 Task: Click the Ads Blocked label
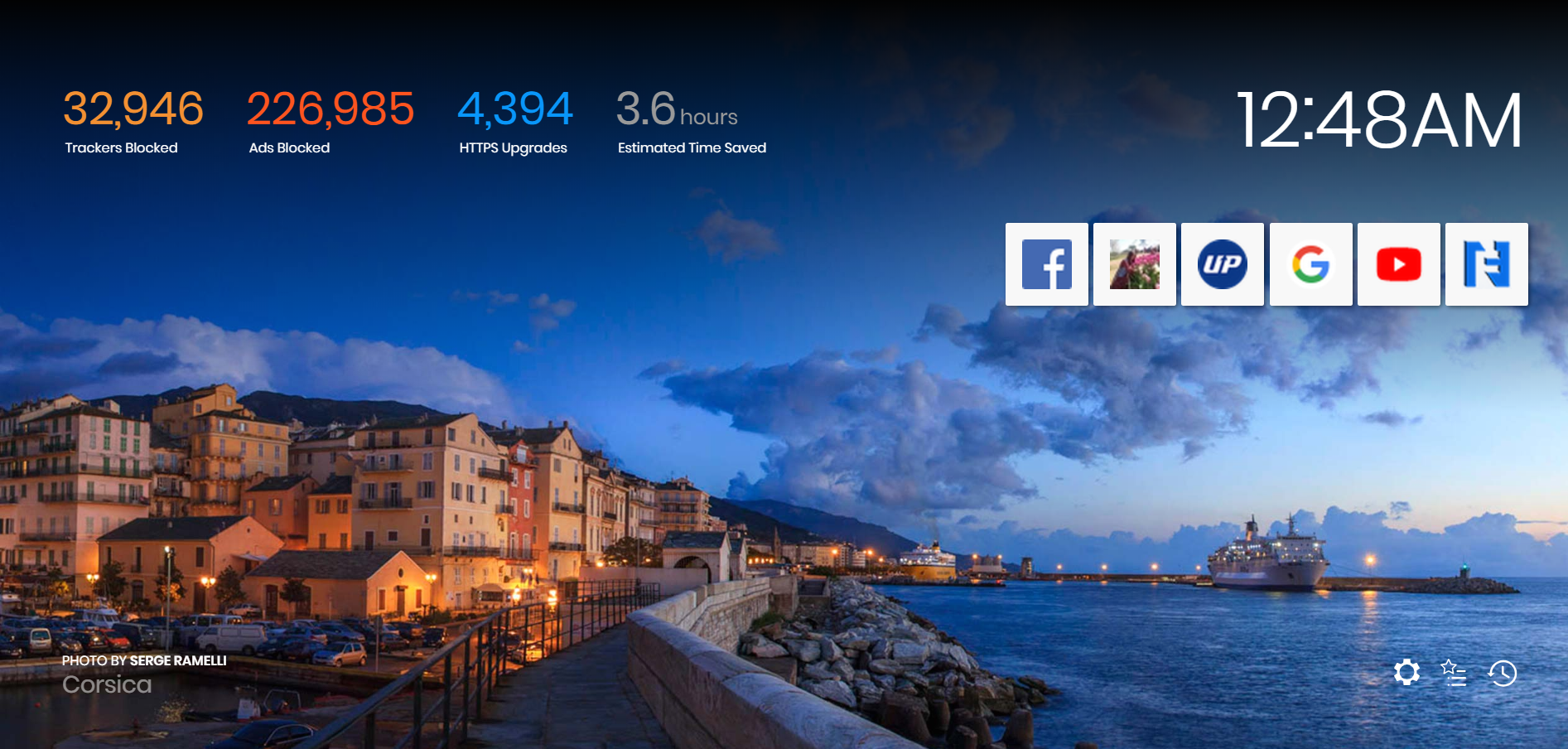[289, 147]
